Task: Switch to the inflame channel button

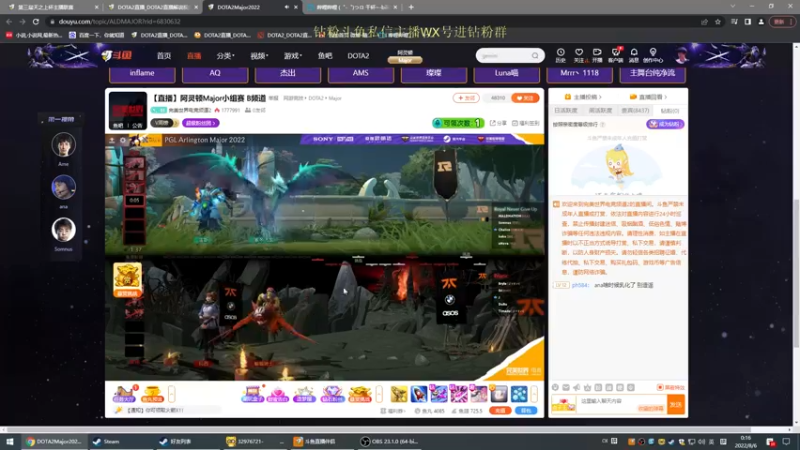Action: pyautogui.click(x=142, y=73)
